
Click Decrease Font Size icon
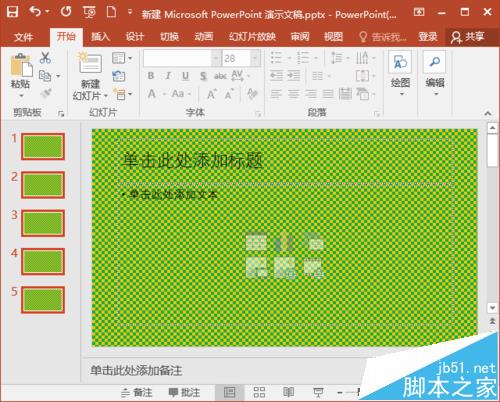[229, 94]
